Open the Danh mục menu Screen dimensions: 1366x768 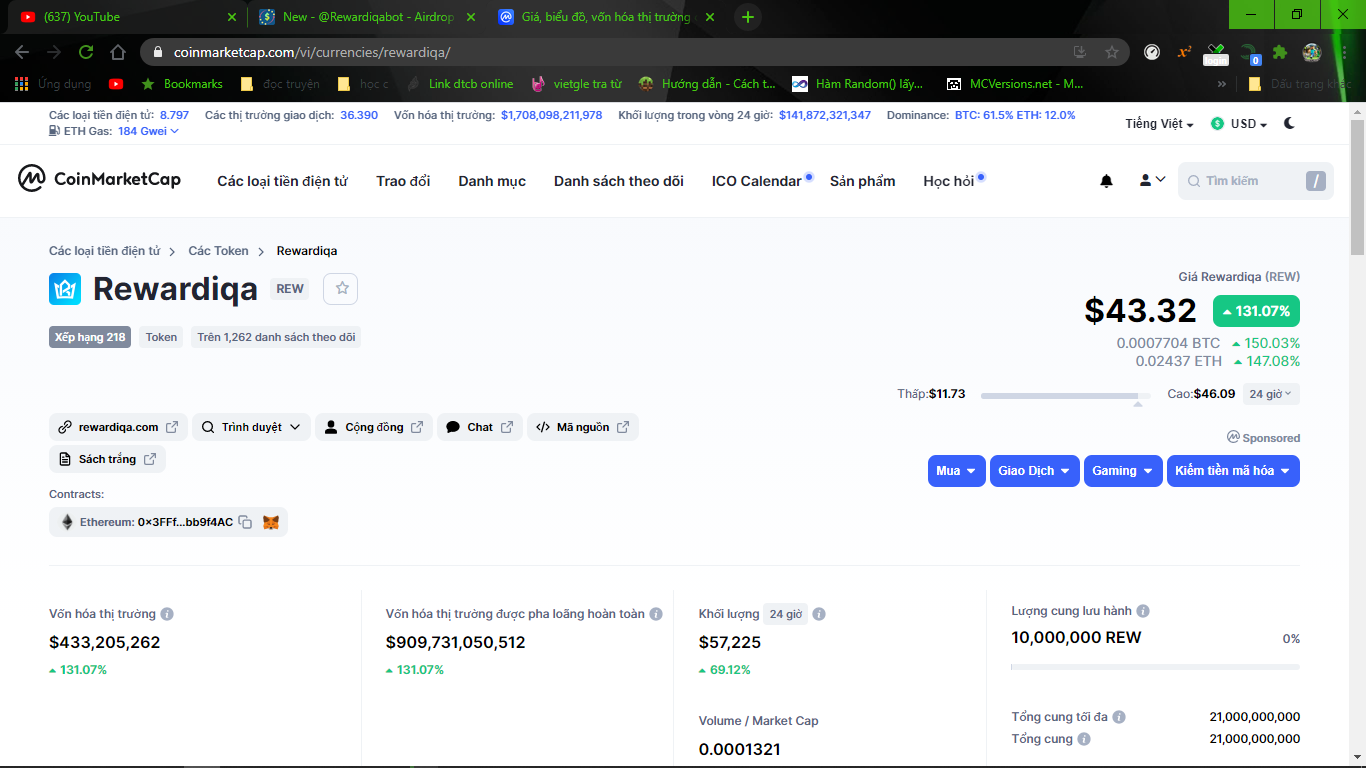[x=492, y=181]
